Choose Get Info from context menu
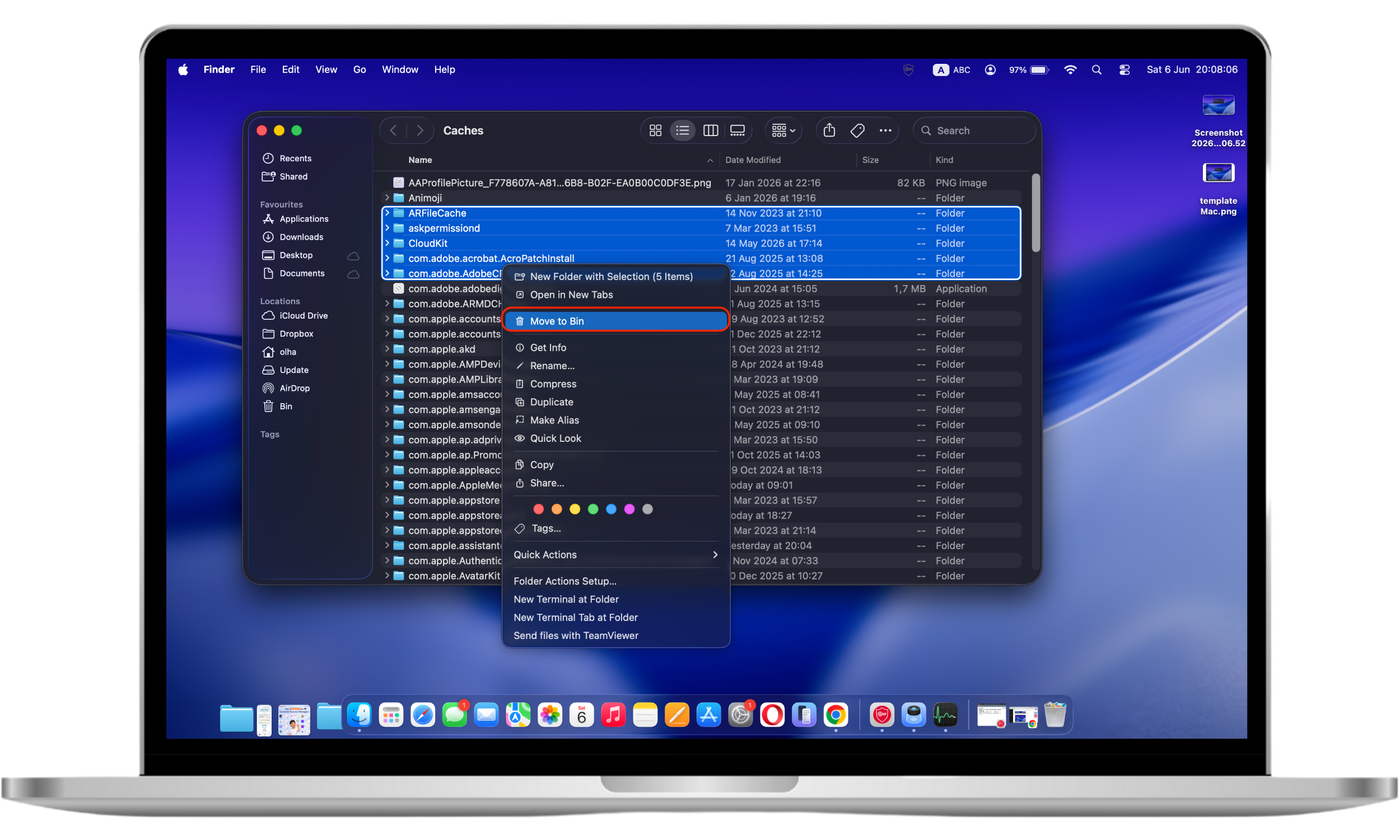Viewport: 1400px width, 840px height. point(615,348)
